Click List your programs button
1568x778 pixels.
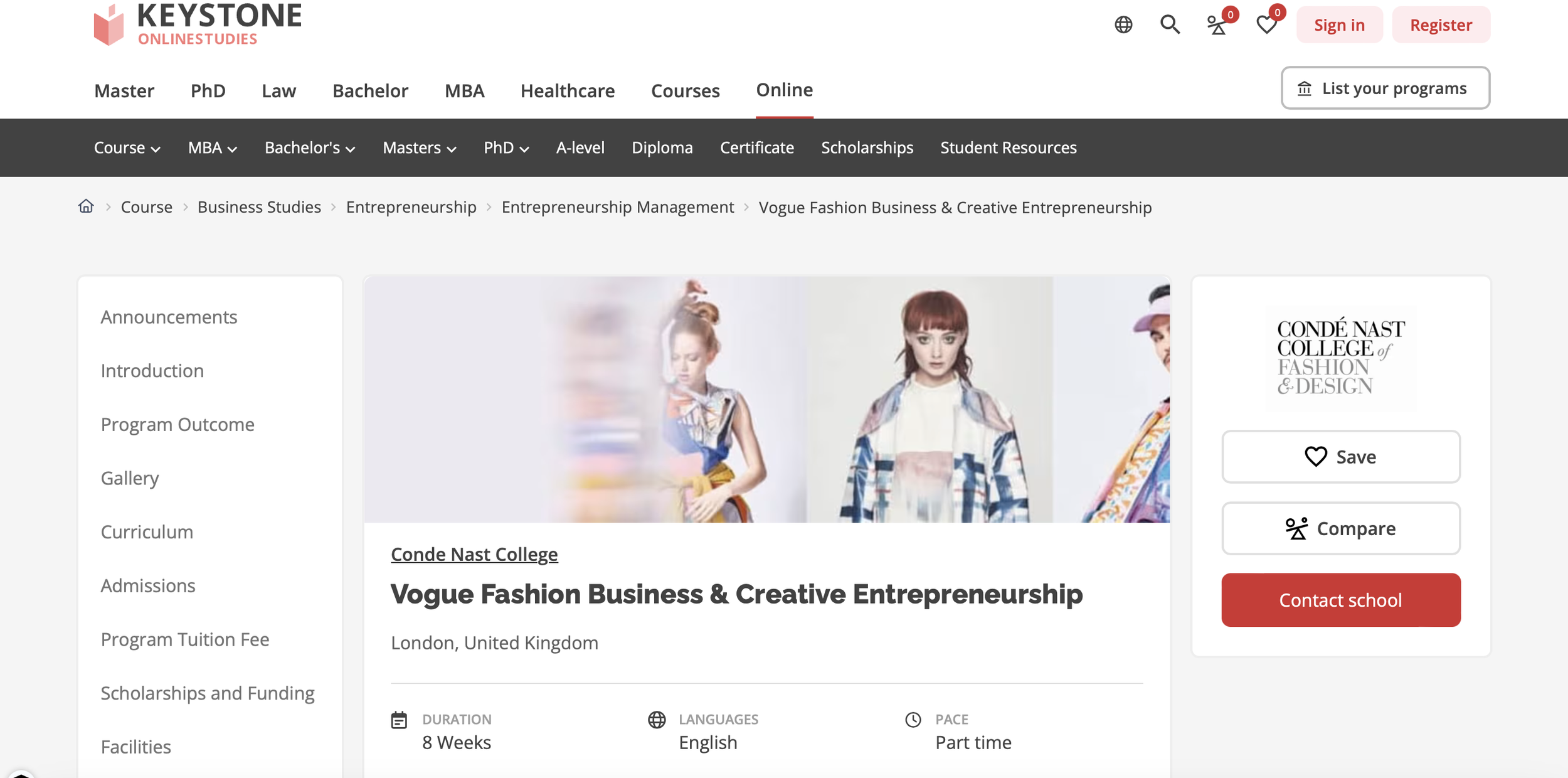point(1385,88)
